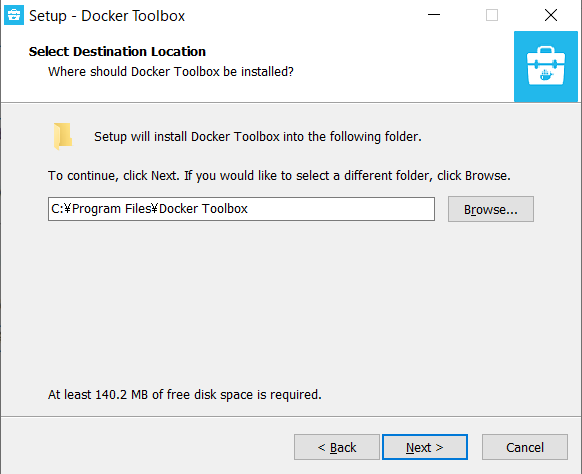Click the greyed-out maximize button
Screen dimensions: 582x474
pyautogui.click(x=492, y=15)
